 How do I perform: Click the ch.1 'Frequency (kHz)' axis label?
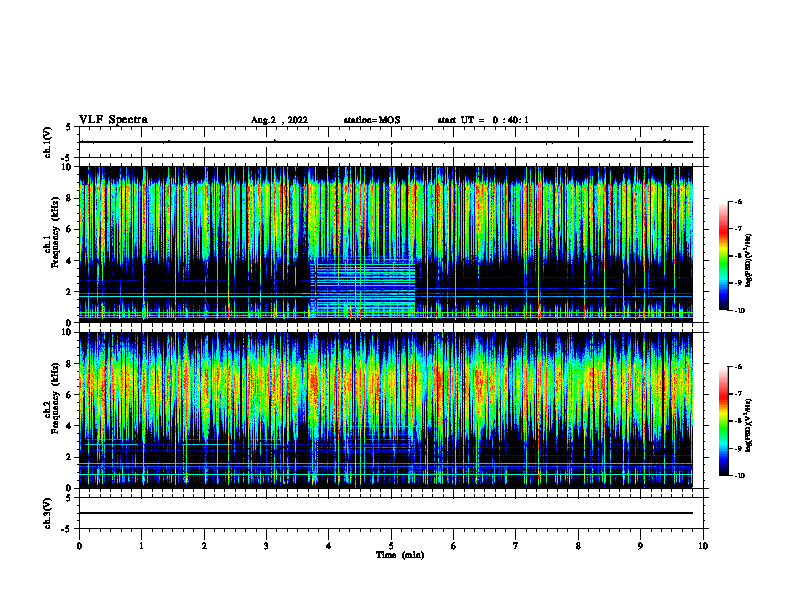[56, 232]
